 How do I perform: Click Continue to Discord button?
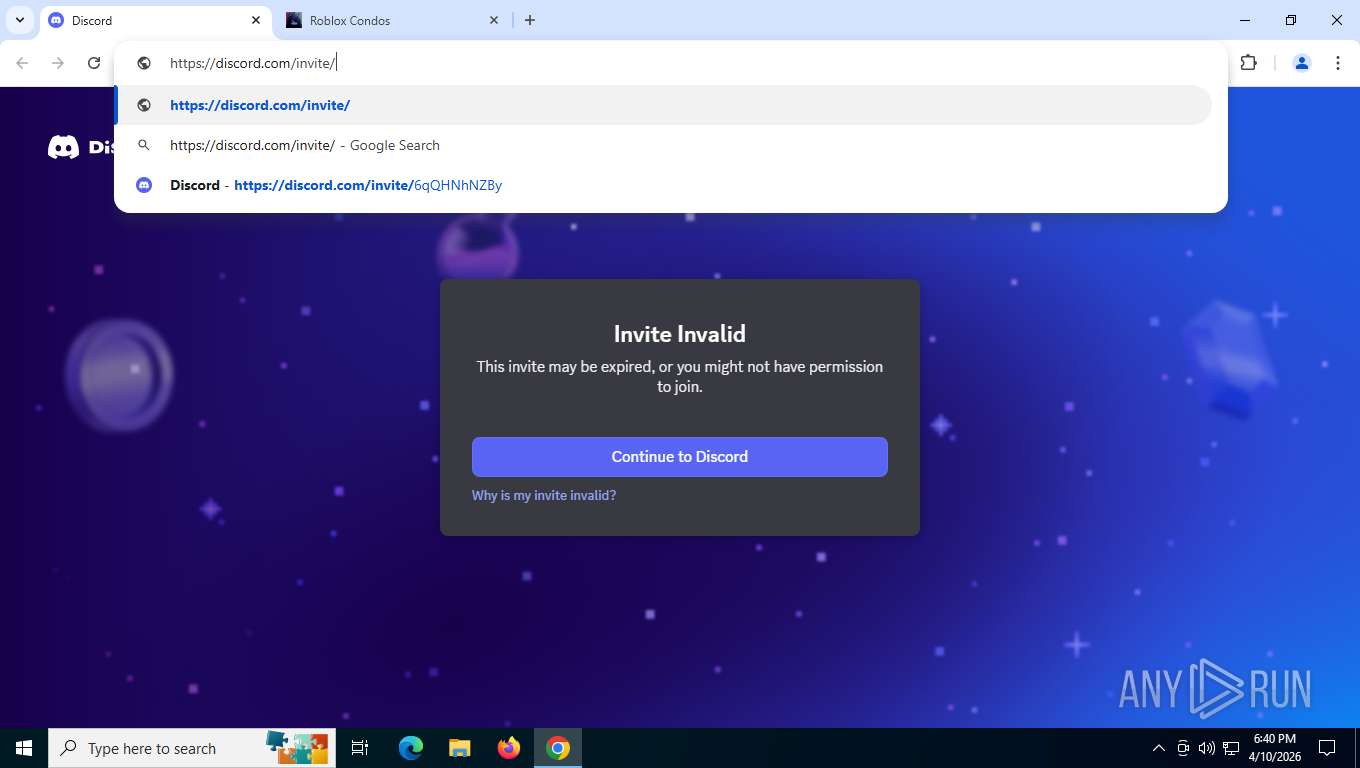coord(680,456)
